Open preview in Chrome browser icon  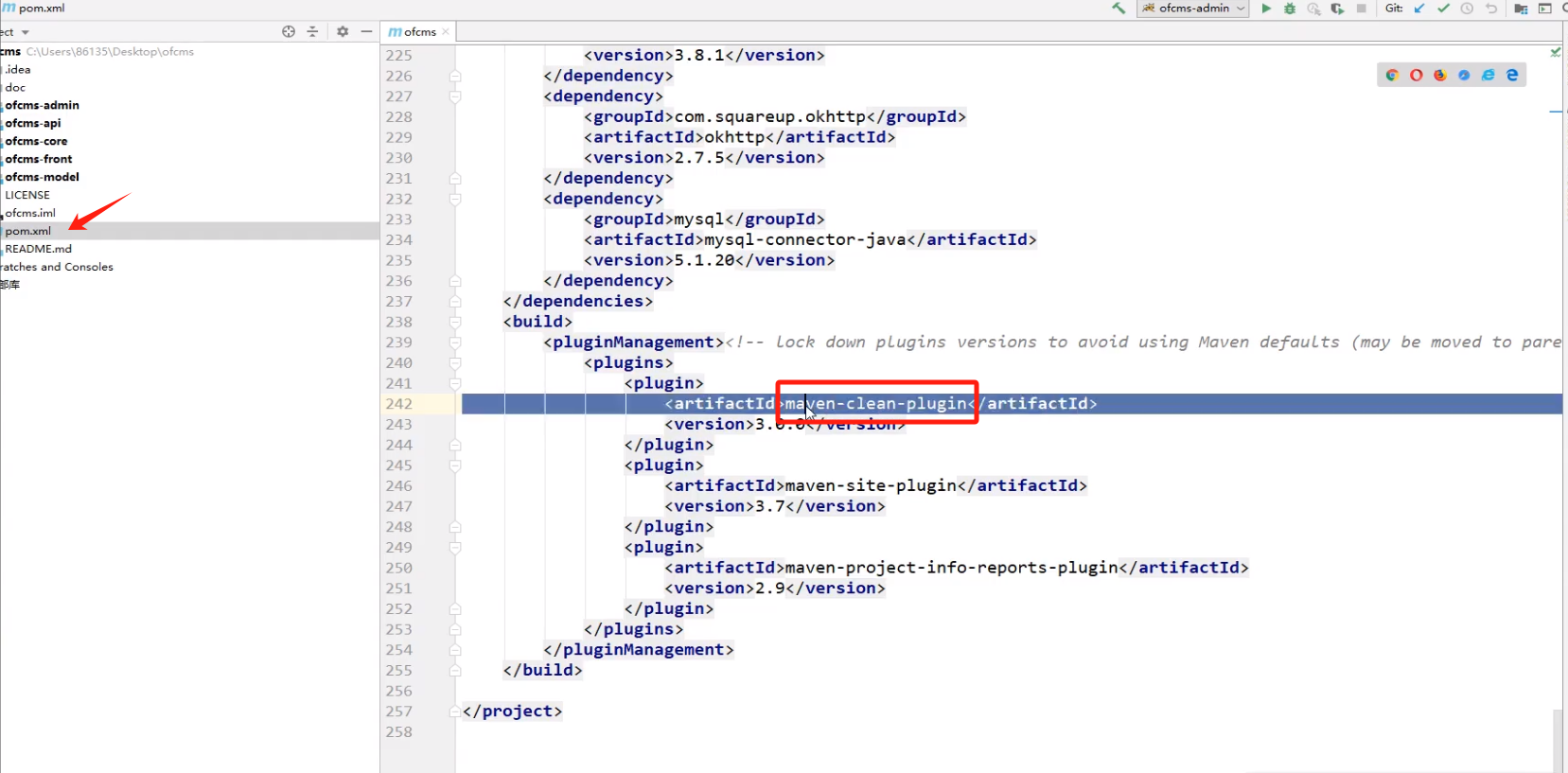[x=1392, y=75]
